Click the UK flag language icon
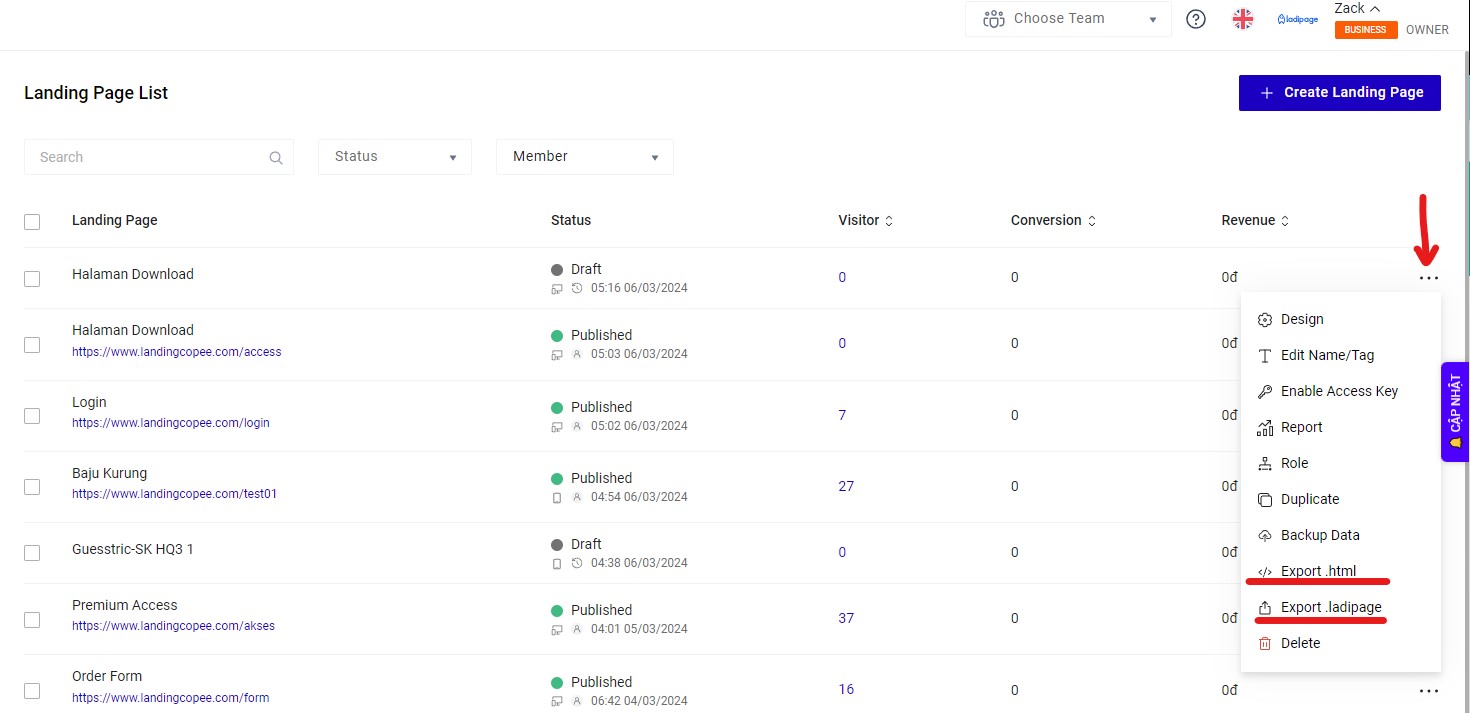 tap(1243, 19)
